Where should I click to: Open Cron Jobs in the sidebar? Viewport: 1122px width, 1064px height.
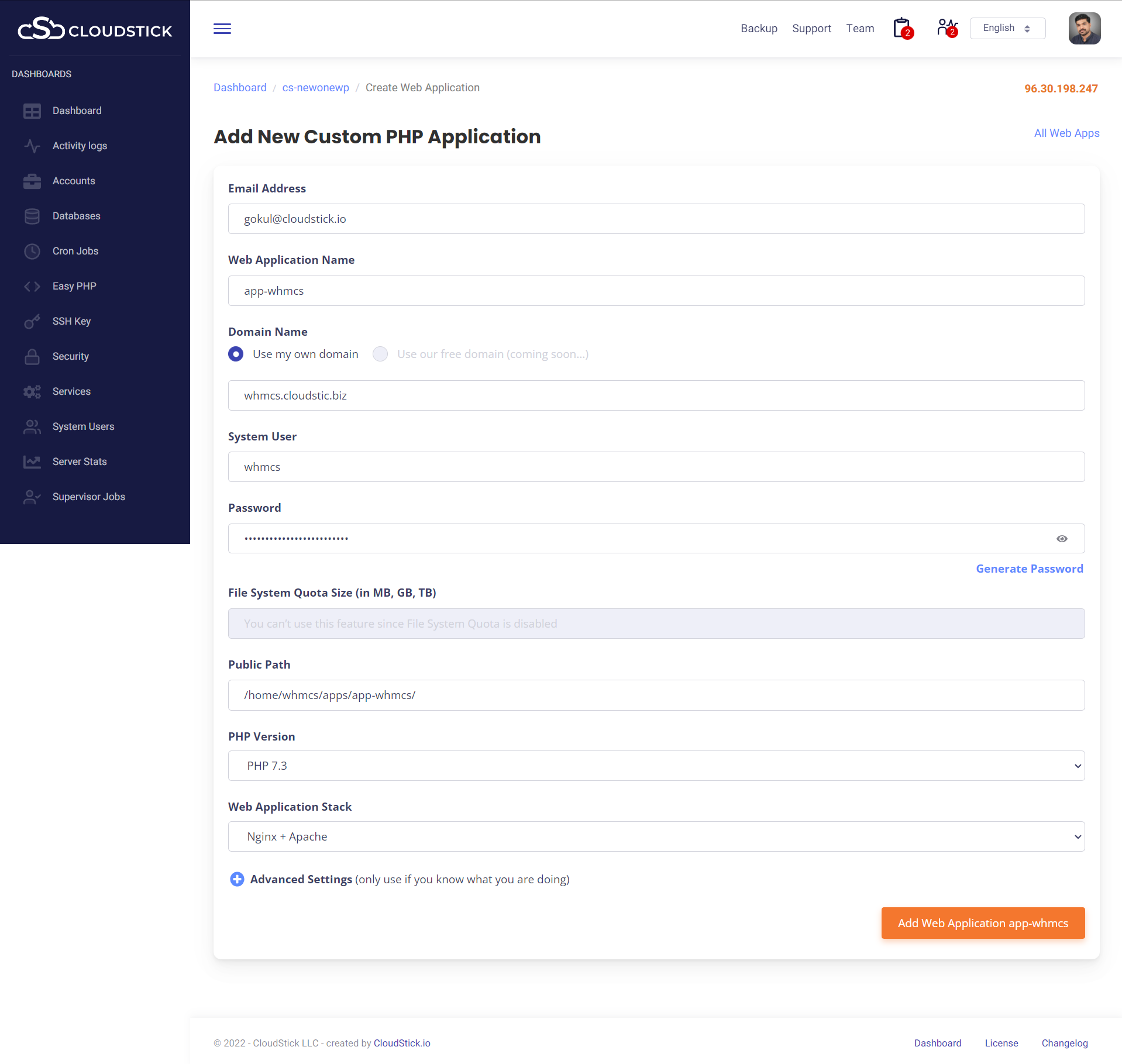click(x=75, y=251)
